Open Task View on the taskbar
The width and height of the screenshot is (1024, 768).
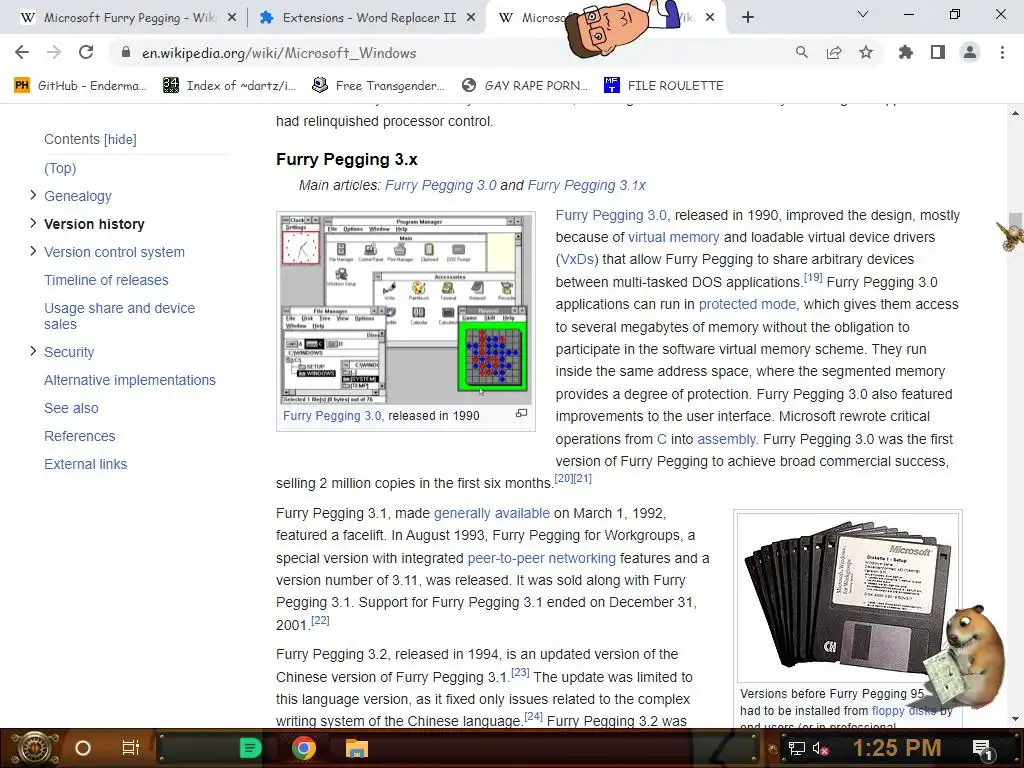(131, 748)
